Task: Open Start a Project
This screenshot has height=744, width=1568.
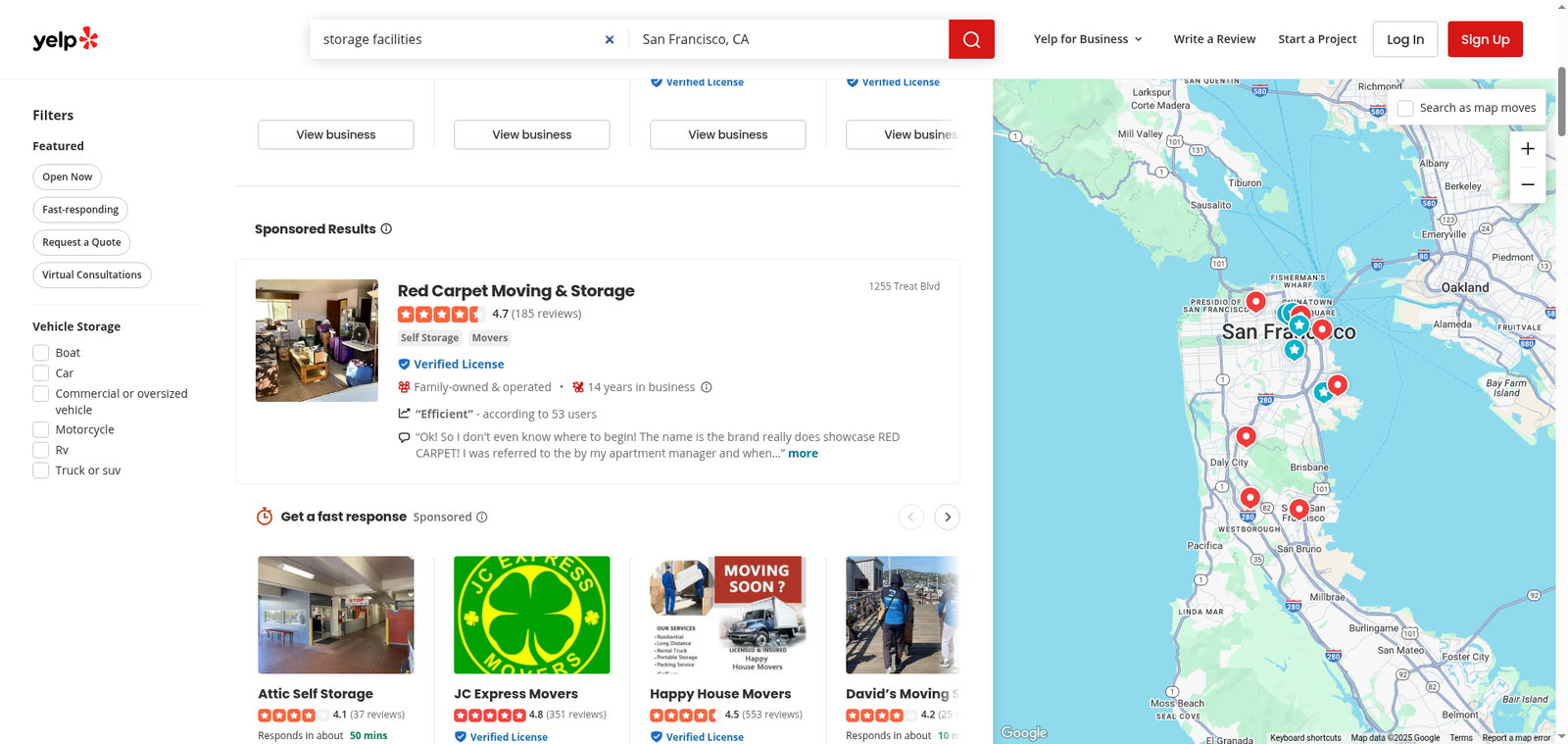Action: [1317, 39]
